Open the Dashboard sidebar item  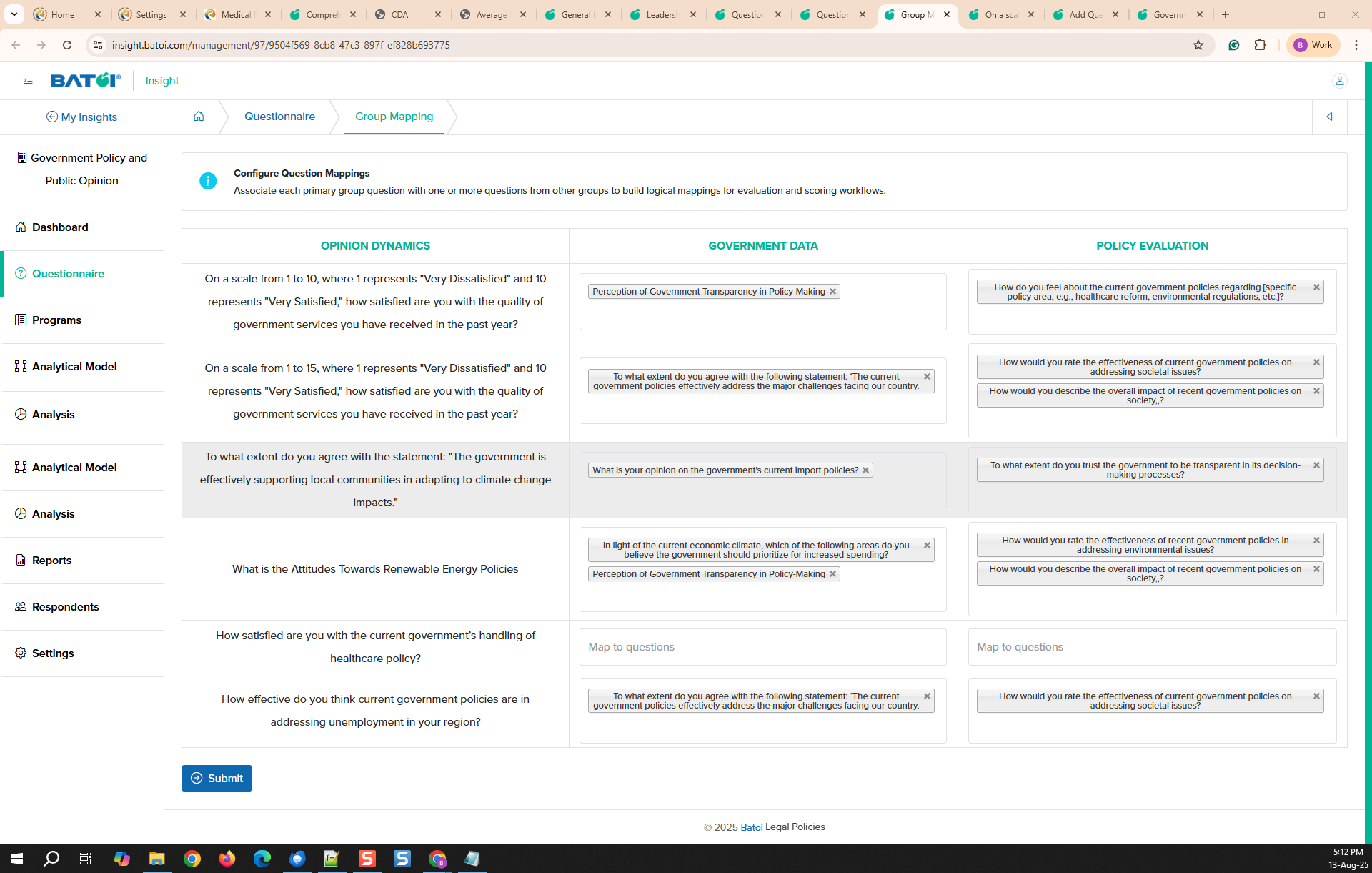pyautogui.click(x=82, y=227)
